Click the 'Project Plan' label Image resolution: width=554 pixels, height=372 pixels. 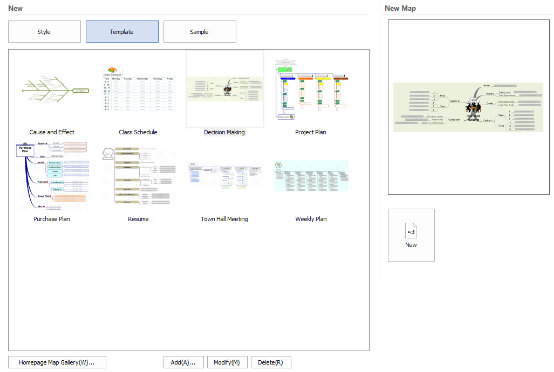click(311, 132)
